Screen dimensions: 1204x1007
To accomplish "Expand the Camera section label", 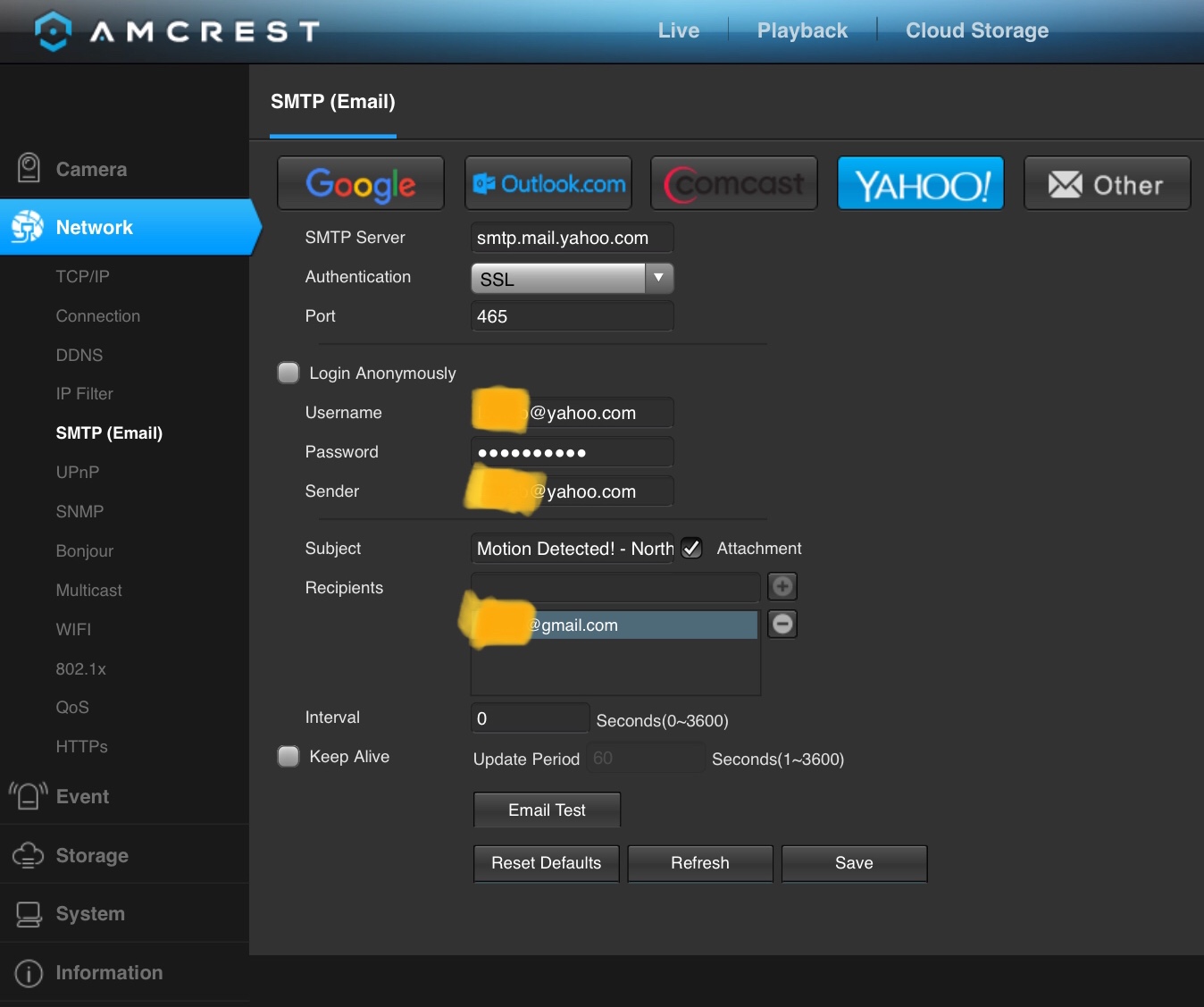I will [91, 169].
